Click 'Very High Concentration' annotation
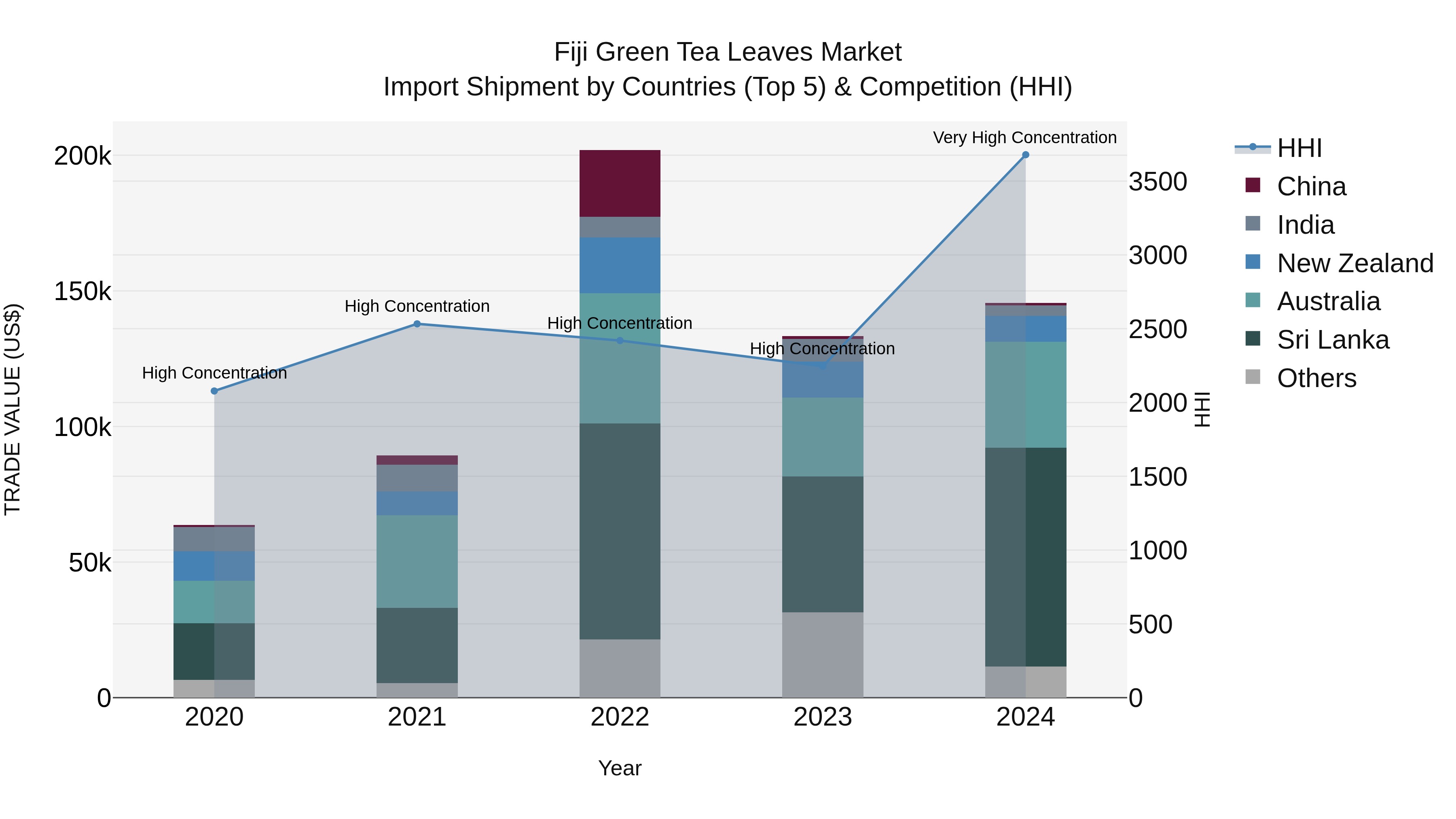This screenshot has width=1456, height=819. tap(1025, 138)
